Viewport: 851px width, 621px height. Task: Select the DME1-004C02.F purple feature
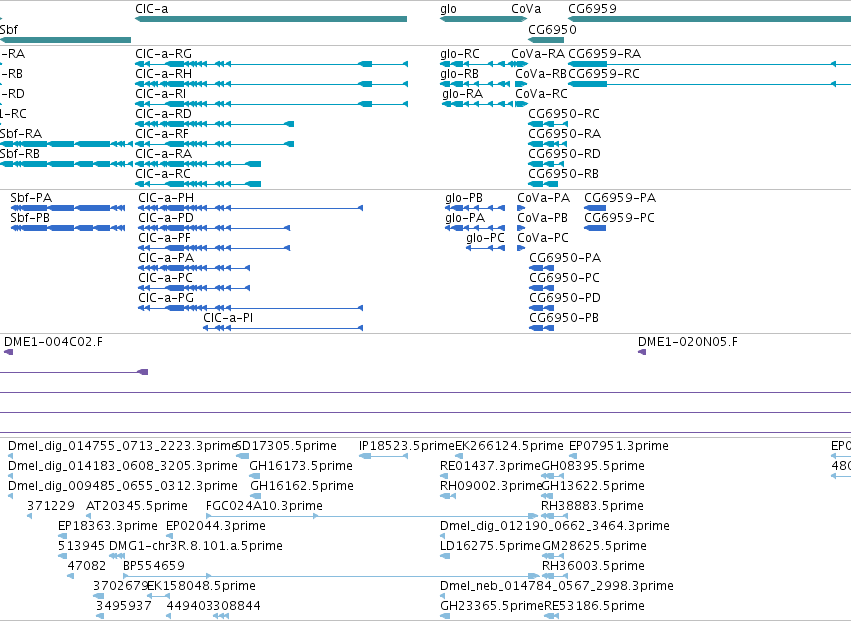pyautogui.click(x=8, y=352)
